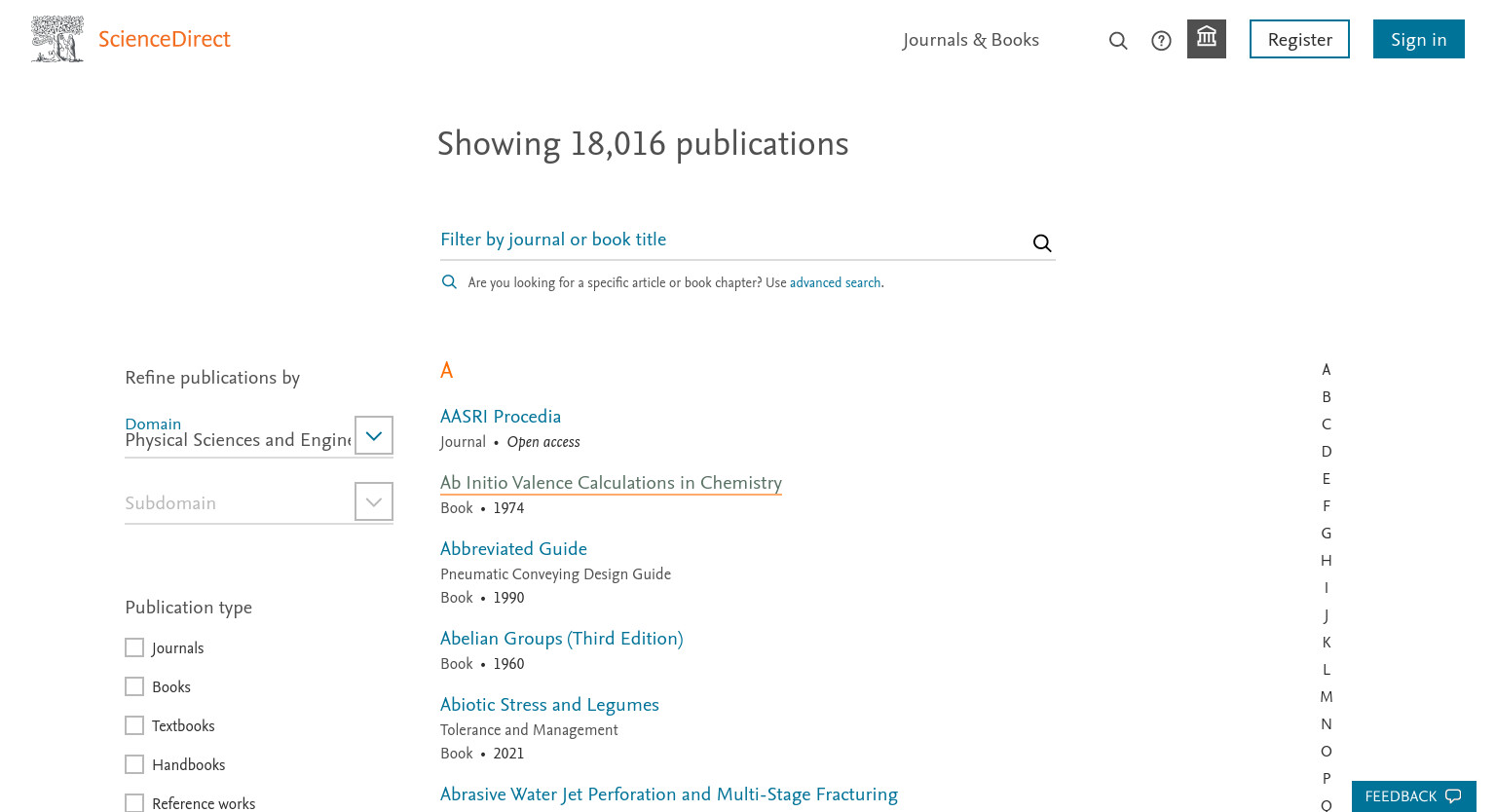Jump to letter D in alphabet index
Image resolution: width=1496 pixels, height=812 pixels.
[1327, 452]
